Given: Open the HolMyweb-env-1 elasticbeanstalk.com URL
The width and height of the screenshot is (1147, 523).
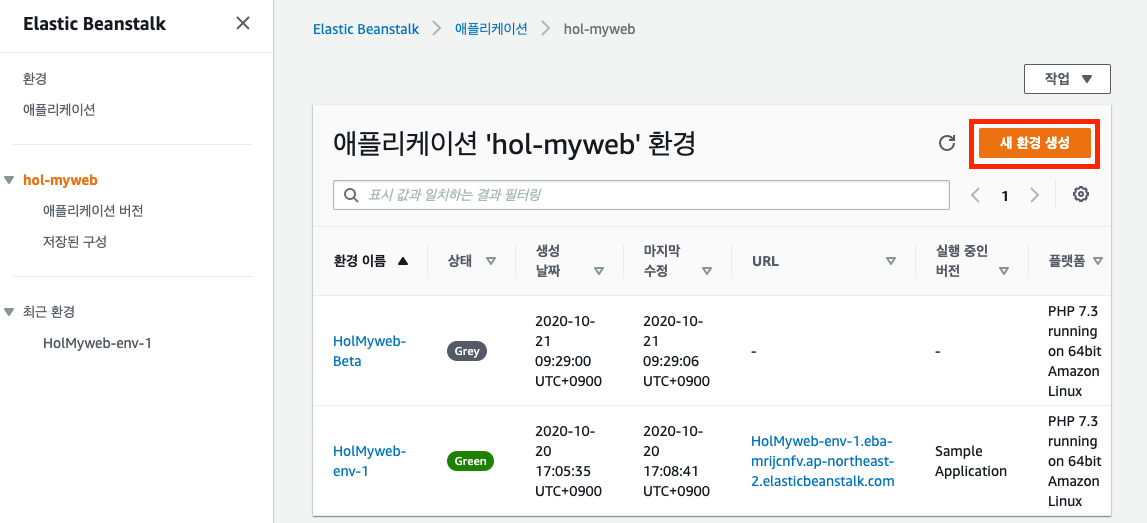Looking at the screenshot, I should coord(823,461).
